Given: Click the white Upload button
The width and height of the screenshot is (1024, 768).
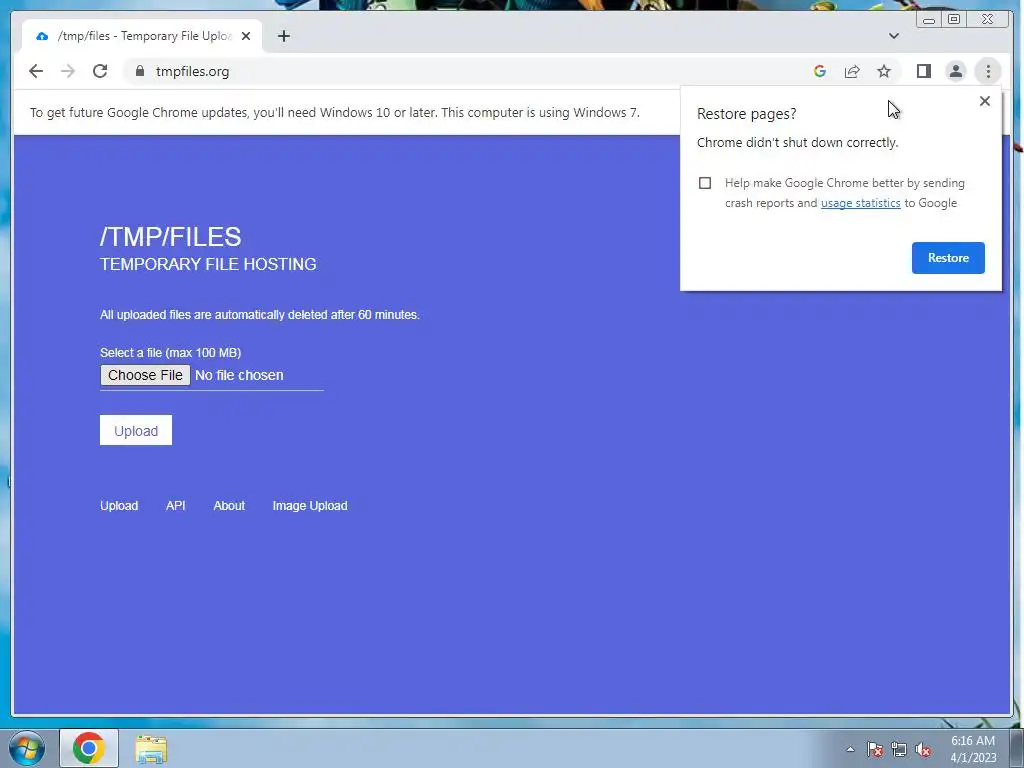Looking at the screenshot, I should (136, 430).
